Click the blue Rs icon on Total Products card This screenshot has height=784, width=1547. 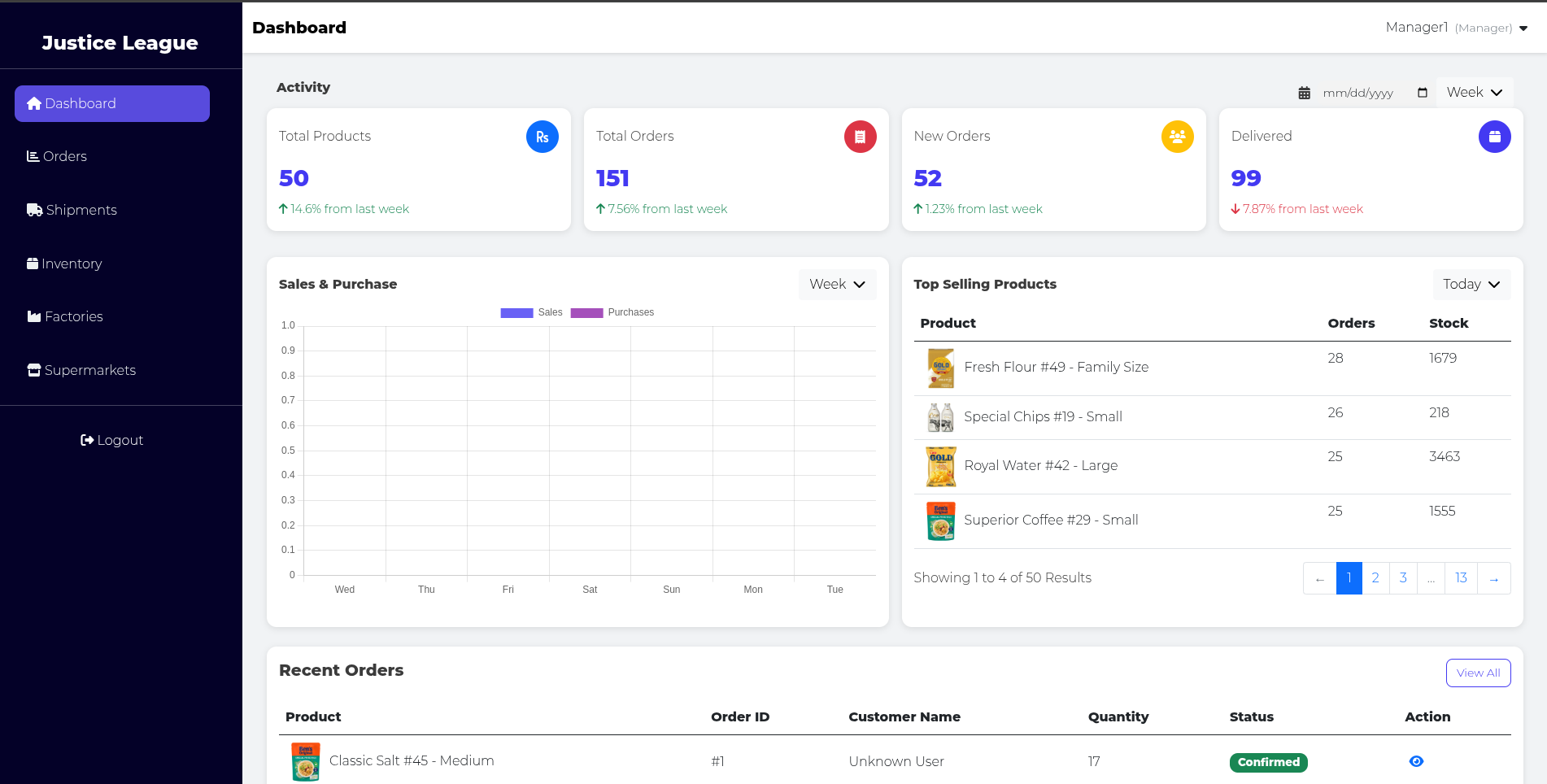click(543, 137)
